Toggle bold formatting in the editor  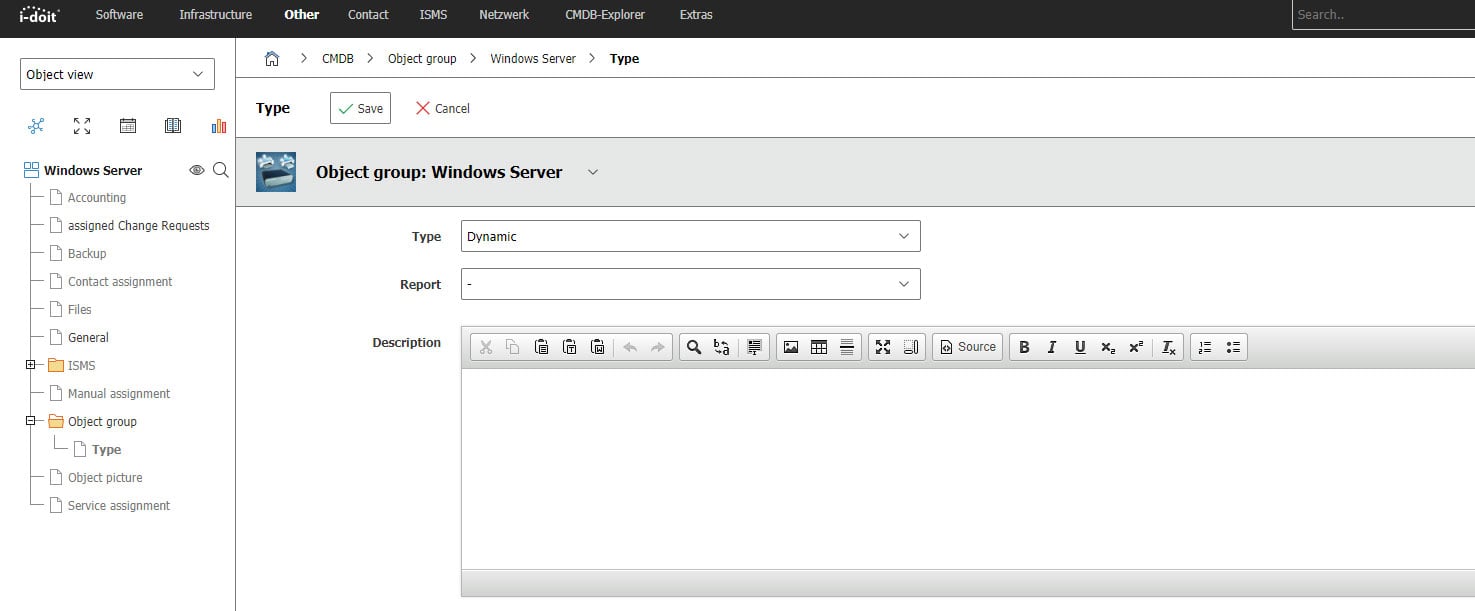[1024, 347]
